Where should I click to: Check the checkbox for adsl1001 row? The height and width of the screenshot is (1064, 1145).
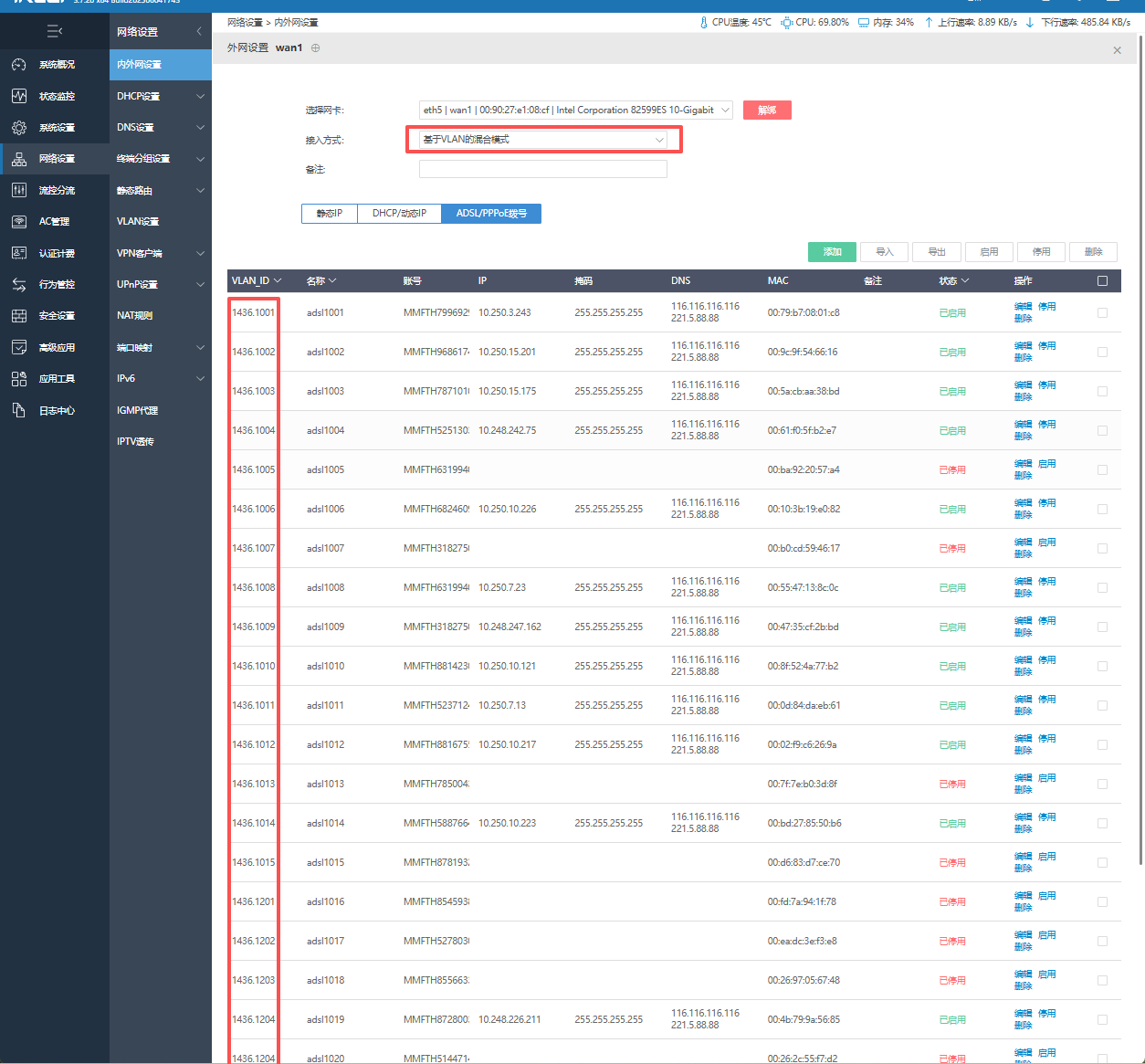coord(1102,312)
